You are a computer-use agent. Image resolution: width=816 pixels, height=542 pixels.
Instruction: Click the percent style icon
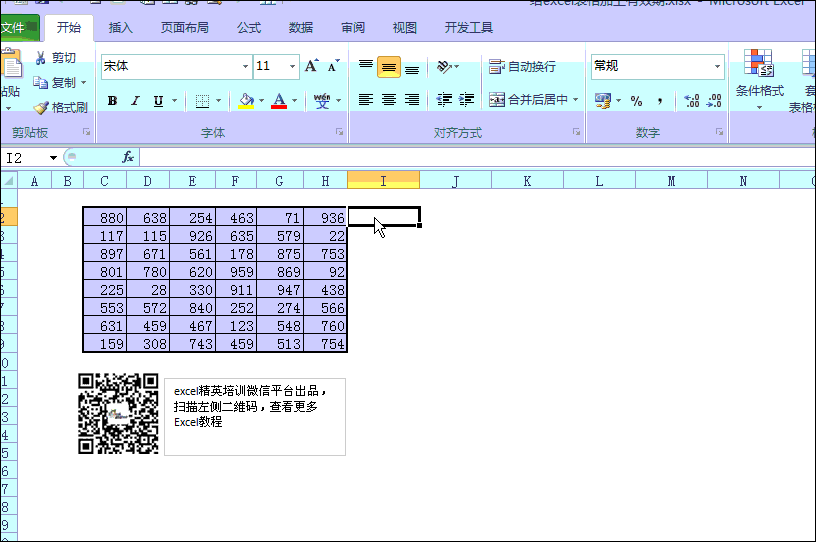coord(636,100)
